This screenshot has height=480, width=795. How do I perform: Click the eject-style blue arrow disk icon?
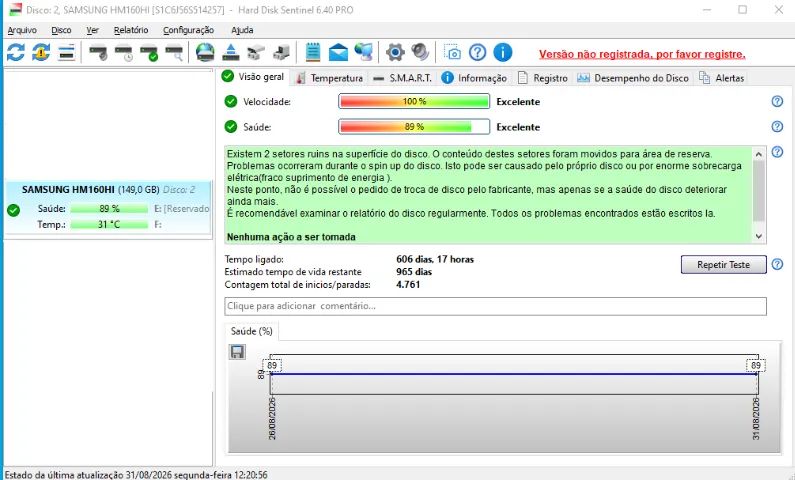tap(231, 52)
